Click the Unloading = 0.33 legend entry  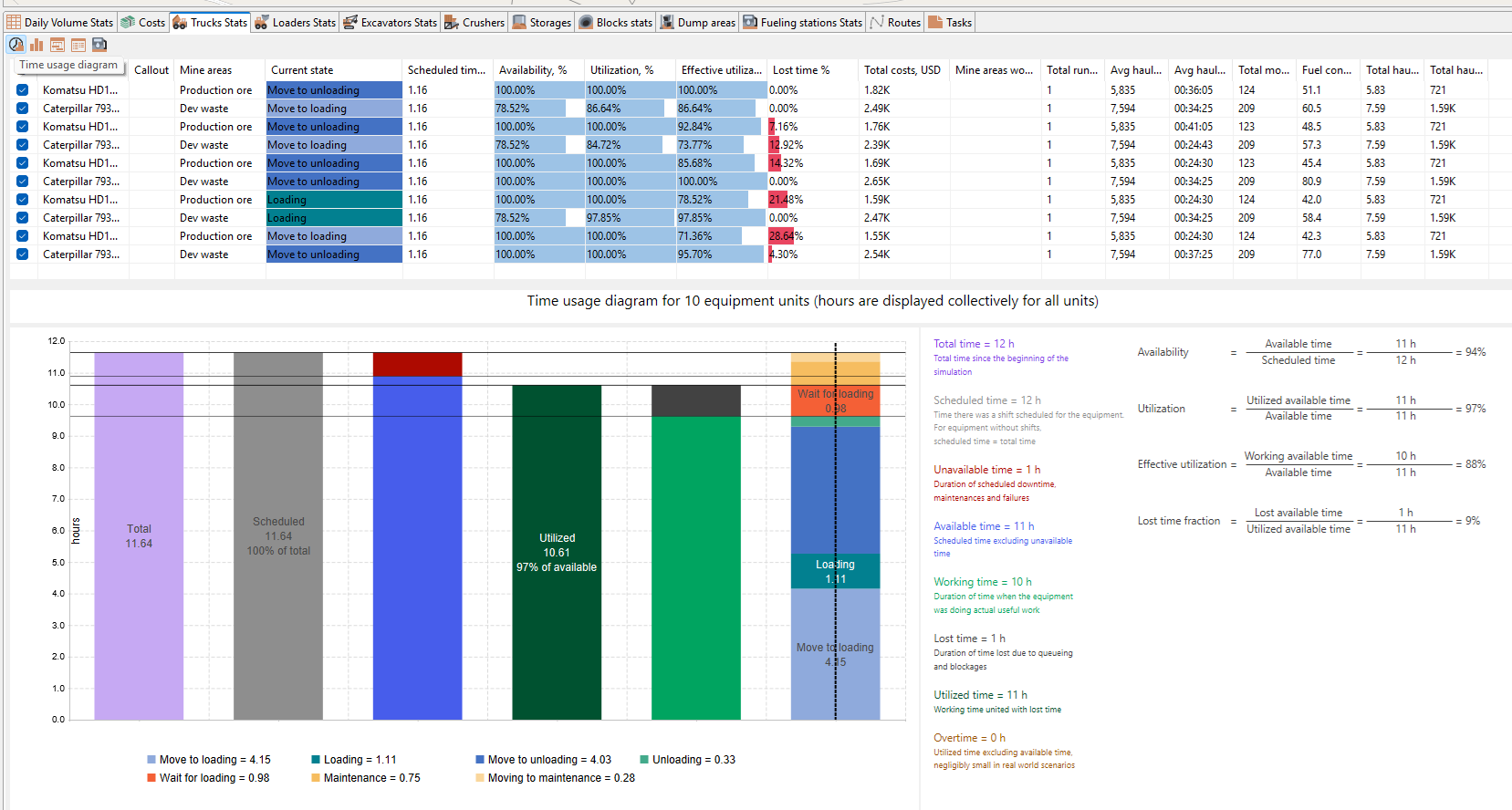[x=687, y=760]
